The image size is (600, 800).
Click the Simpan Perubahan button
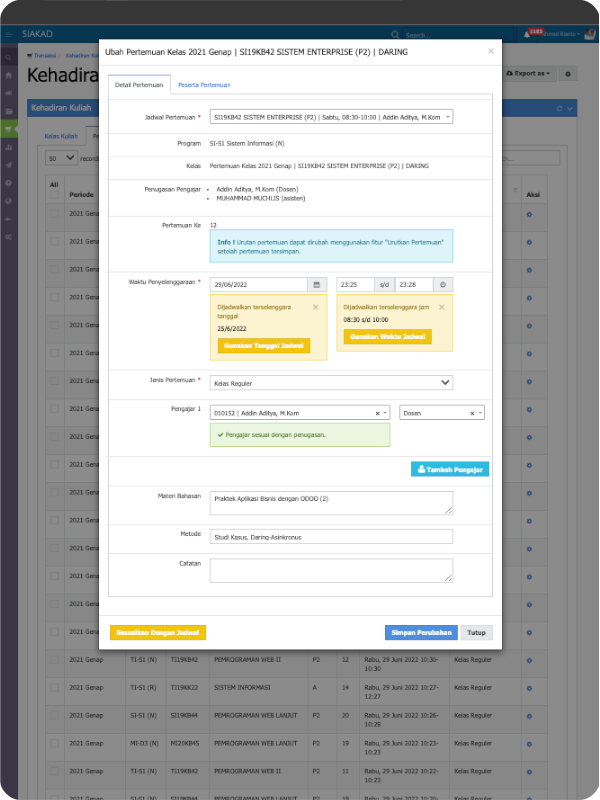(420, 633)
